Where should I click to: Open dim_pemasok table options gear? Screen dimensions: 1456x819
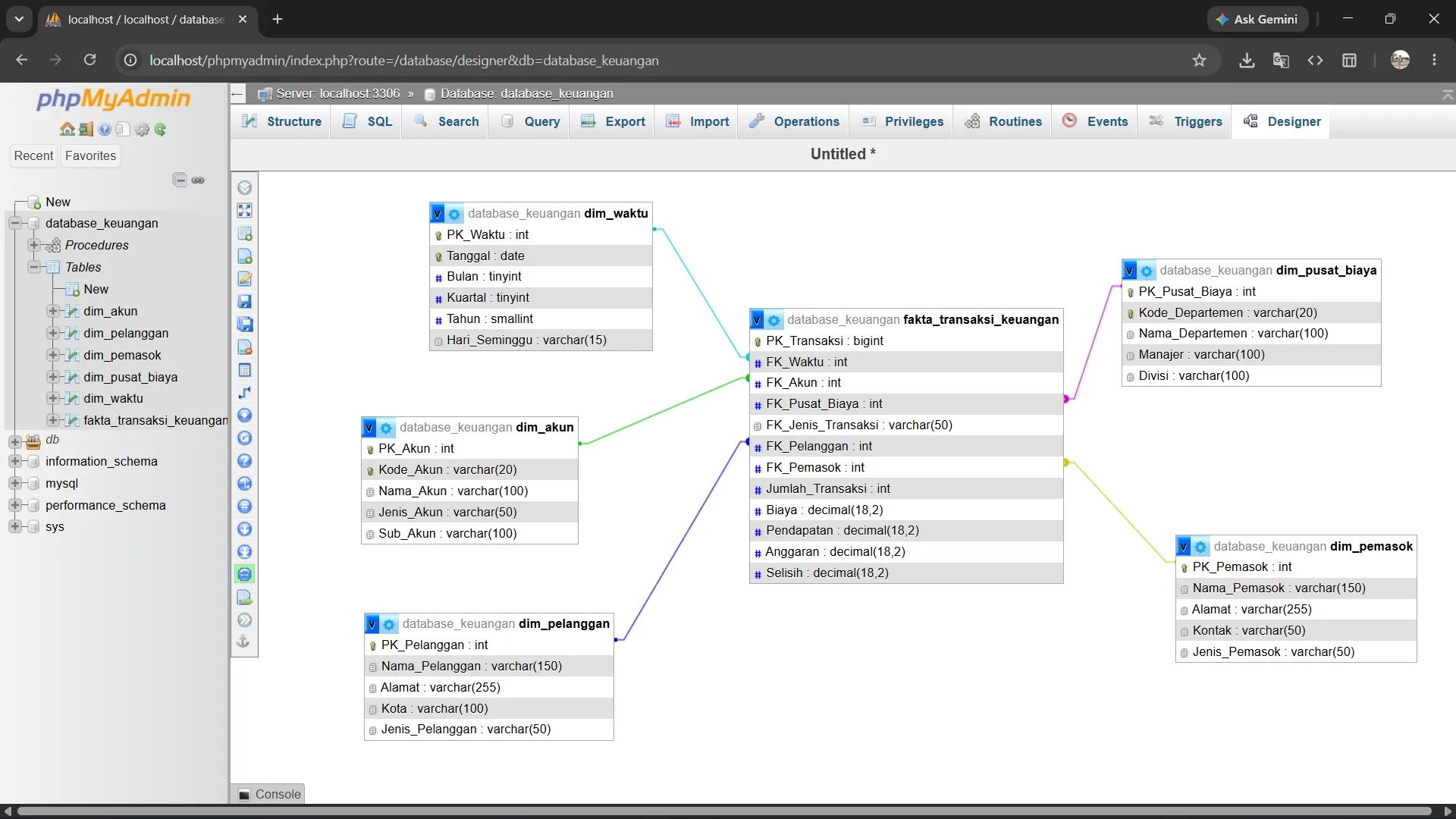pos(1200,547)
